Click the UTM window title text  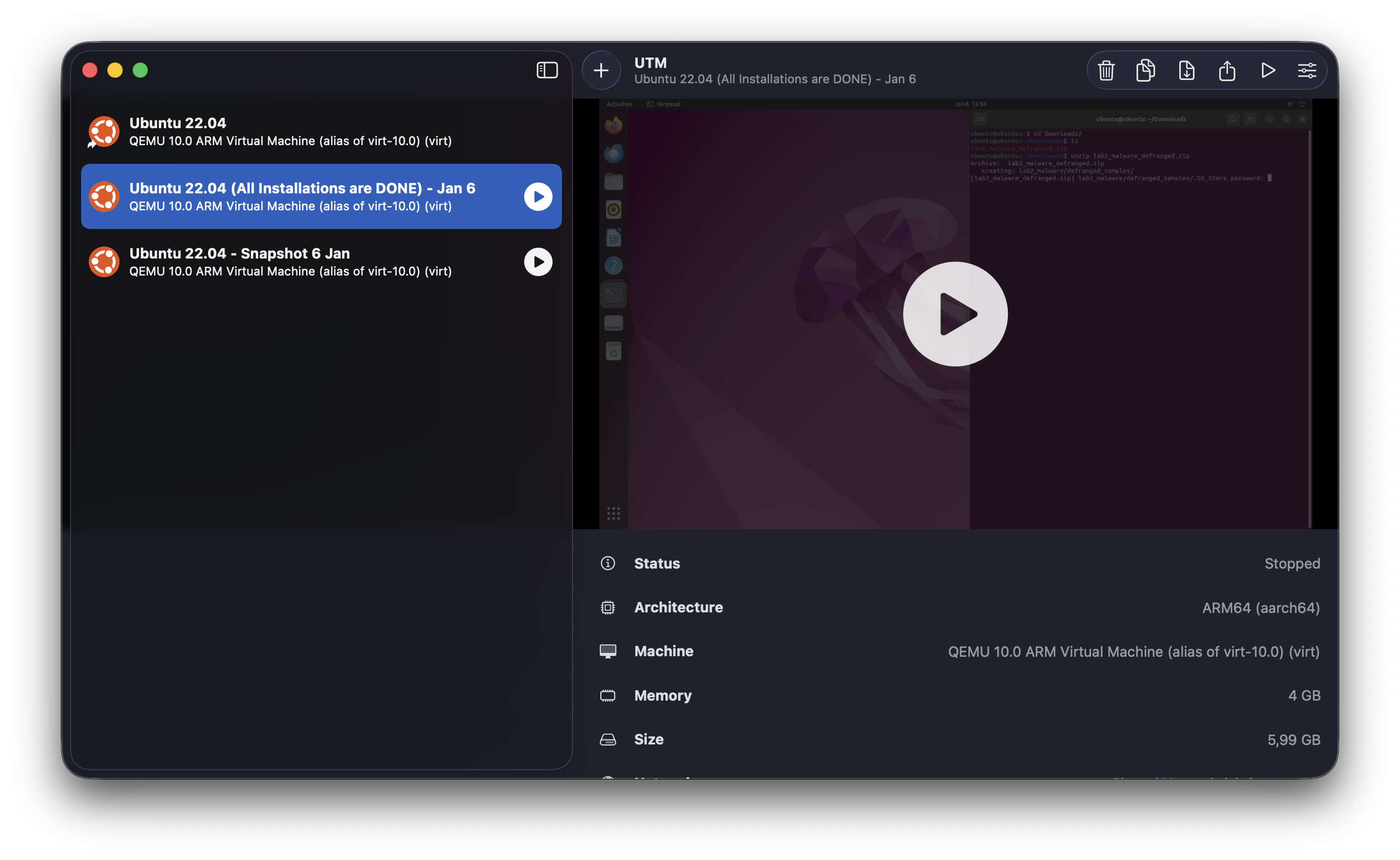pyautogui.click(x=650, y=62)
